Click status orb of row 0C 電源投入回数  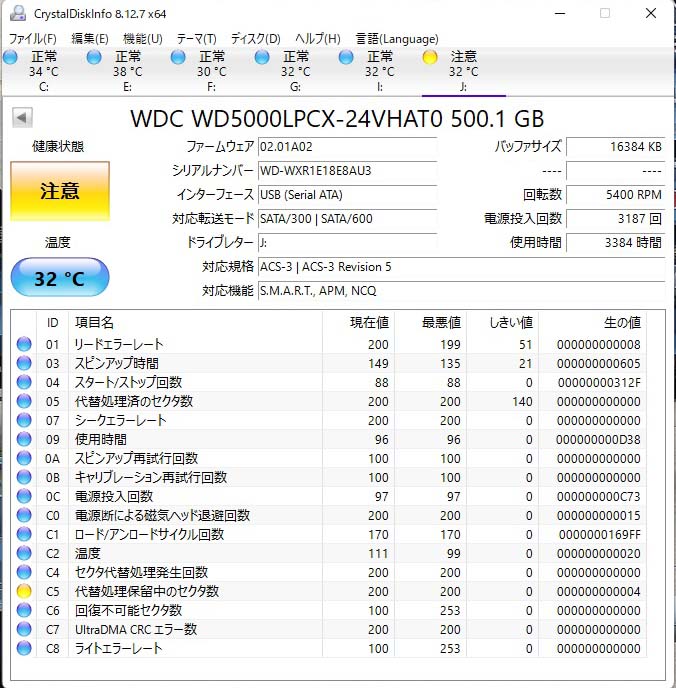click(x=24, y=496)
